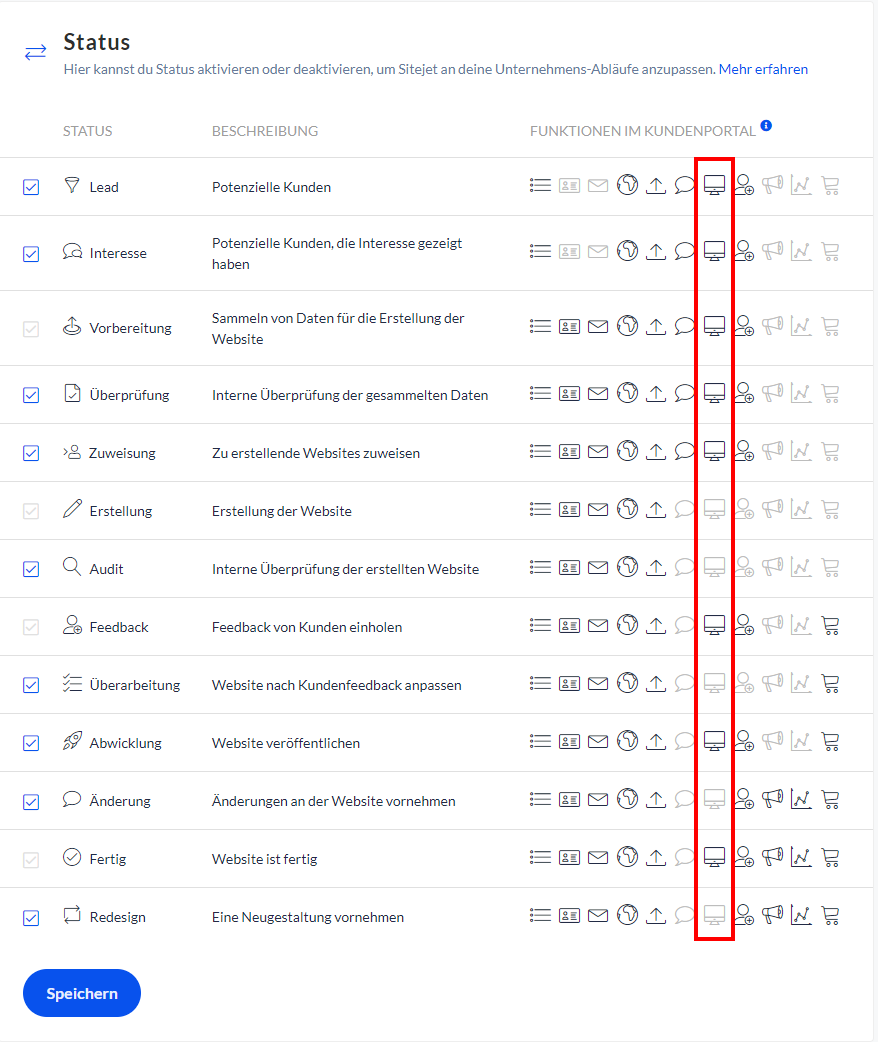878x1042 pixels.
Task: Click the contact card icon in Audit row
Action: [x=570, y=568]
